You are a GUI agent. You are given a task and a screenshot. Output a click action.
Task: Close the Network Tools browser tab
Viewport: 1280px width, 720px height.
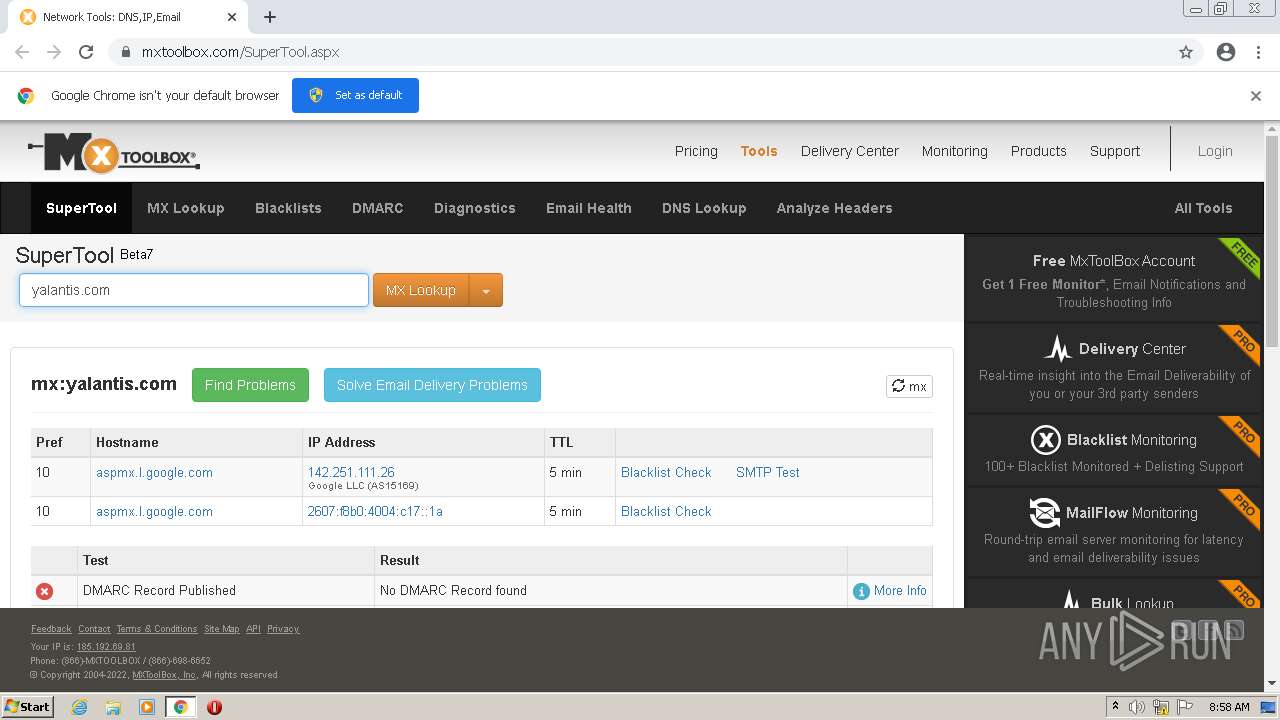coord(232,17)
